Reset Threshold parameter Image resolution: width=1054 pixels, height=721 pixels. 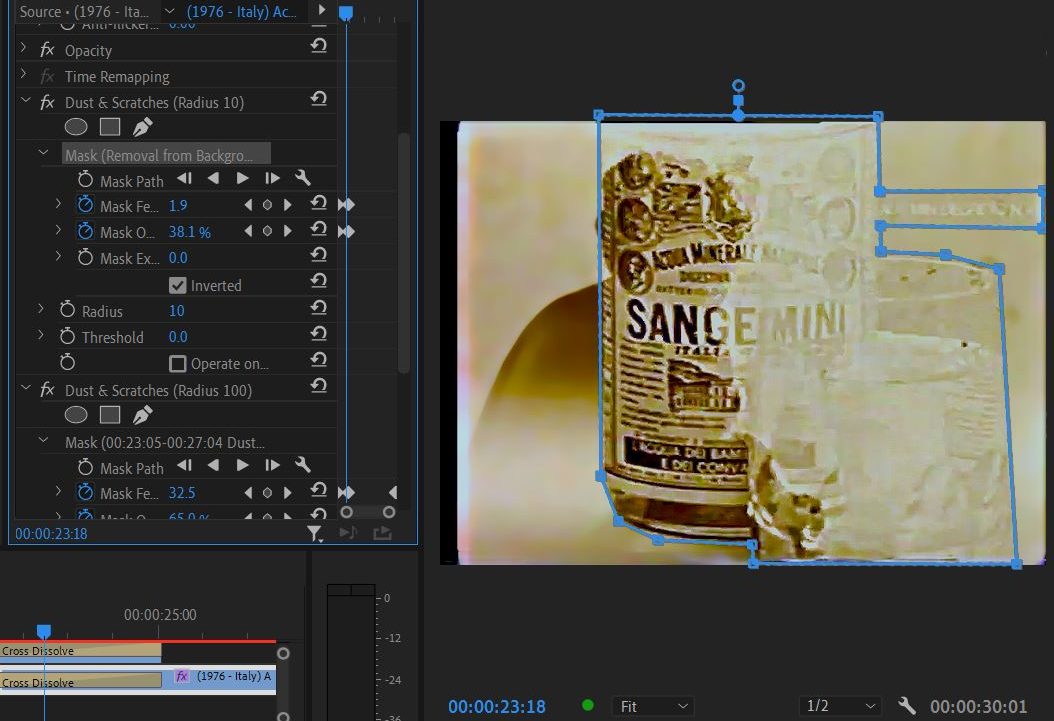319,334
